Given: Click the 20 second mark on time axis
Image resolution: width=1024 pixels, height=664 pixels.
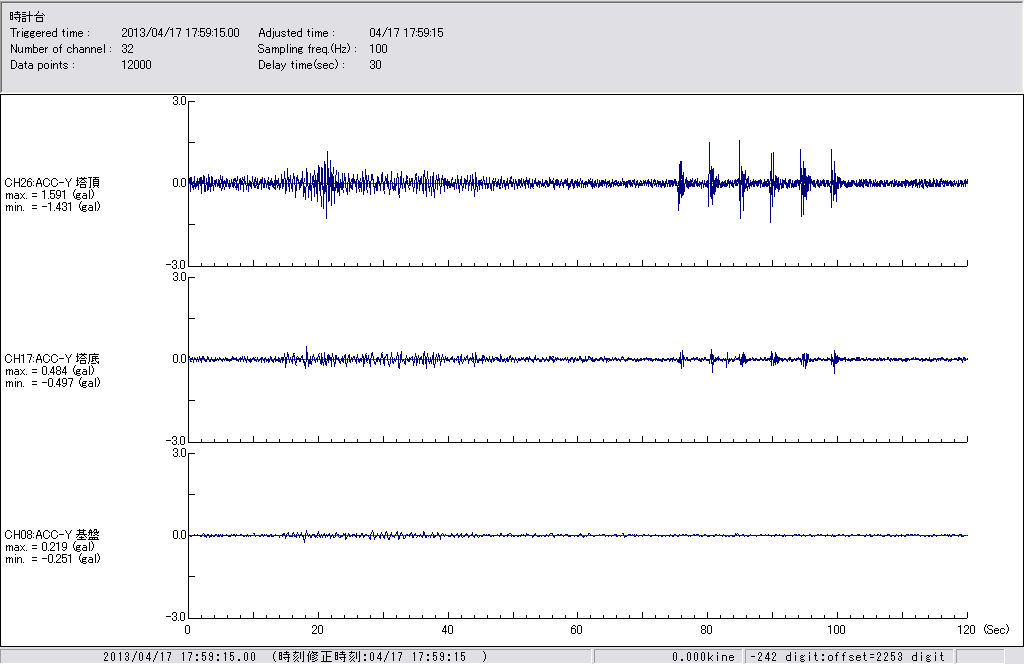Looking at the screenshot, I should coord(317,631).
